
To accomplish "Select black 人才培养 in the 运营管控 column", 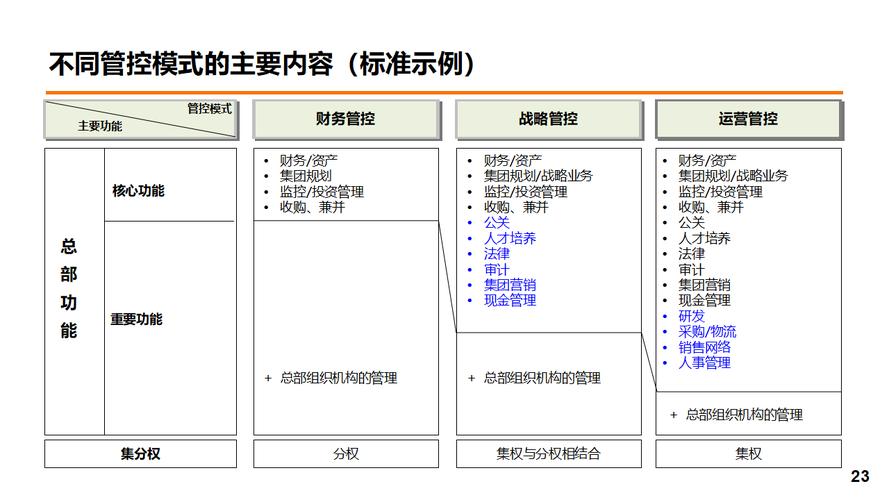I will coord(704,238).
